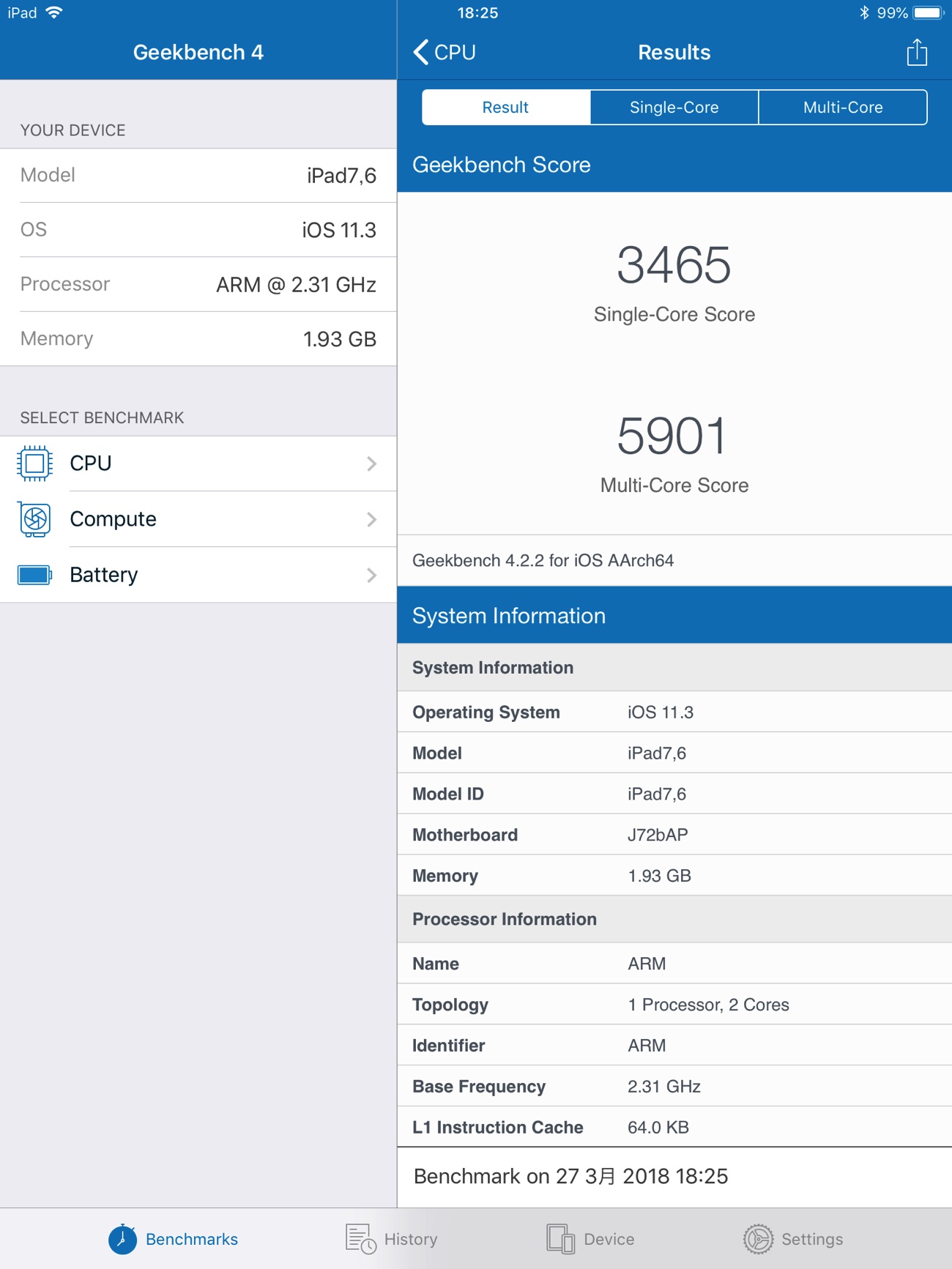Tap the Operating System iOS 11.3 row value
Image resolution: width=952 pixels, height=1269 pixels.
pyautogui.click(x=661, y=712)
